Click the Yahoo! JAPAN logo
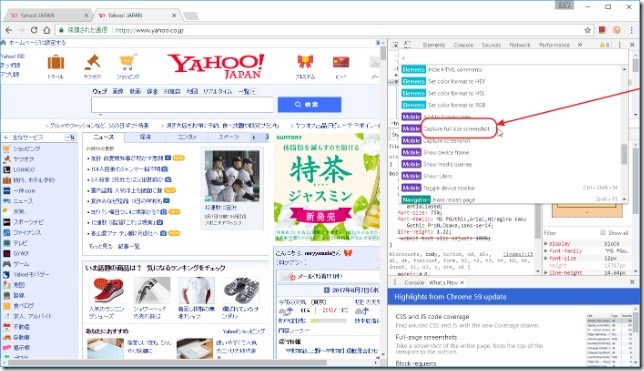644x371 pixels. point(216,66)
